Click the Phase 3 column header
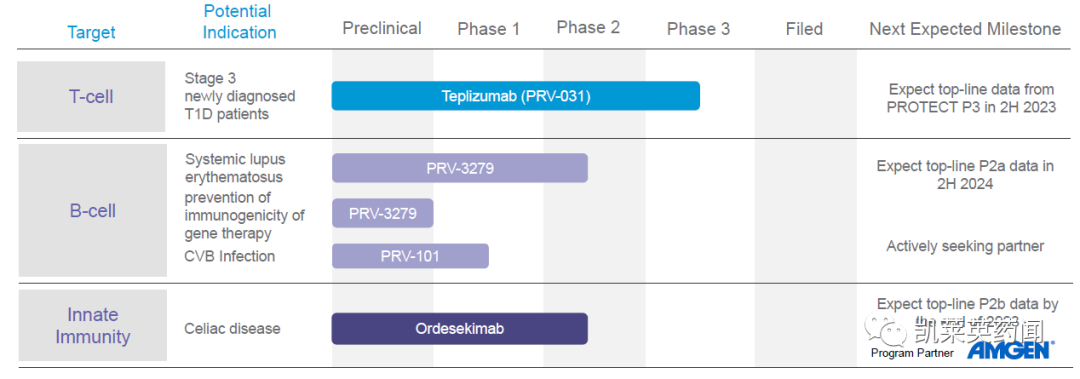The width and height of the screenshot is (1080, 379). [698, 29]
